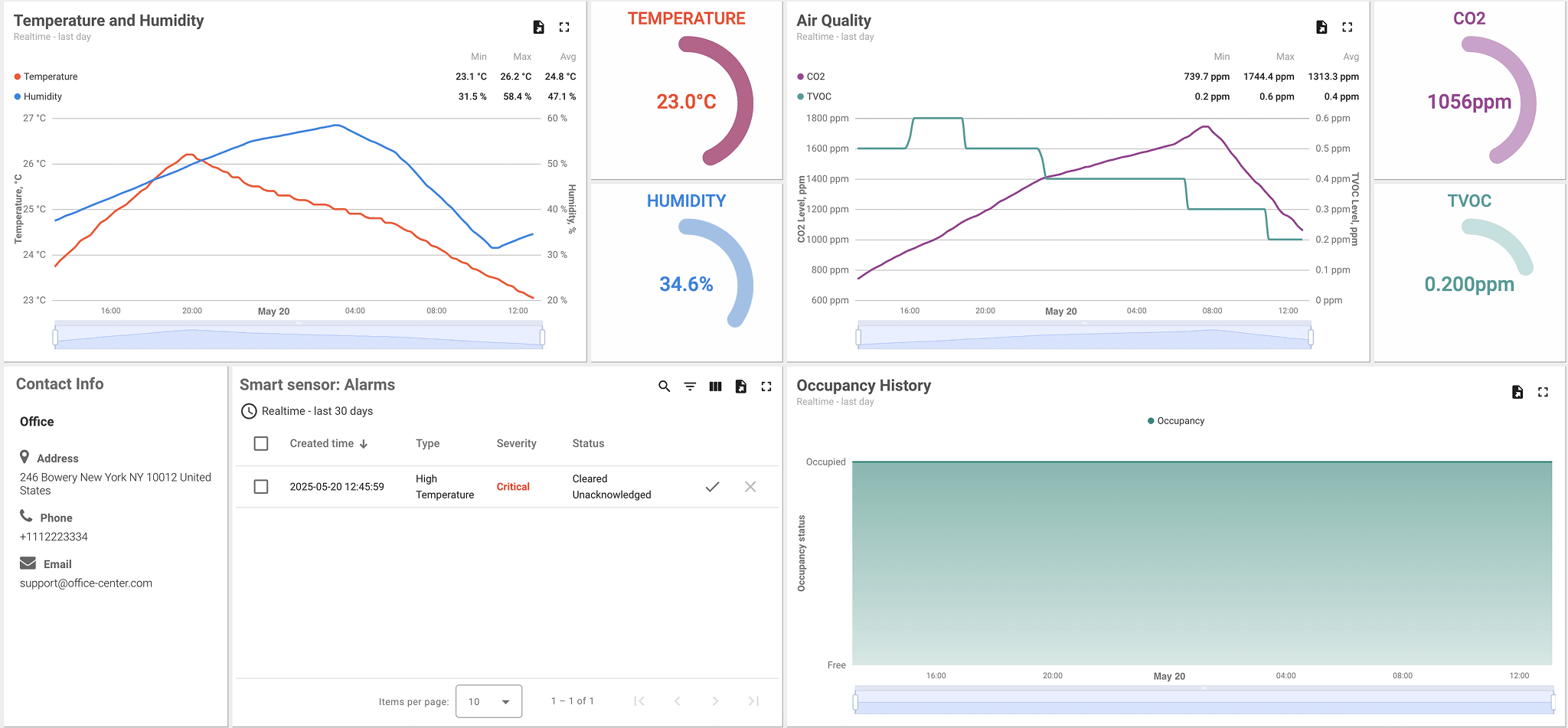Open columns display settings in Alarms widget
This screenshot has height=728, width=1568.
point(715,387)
